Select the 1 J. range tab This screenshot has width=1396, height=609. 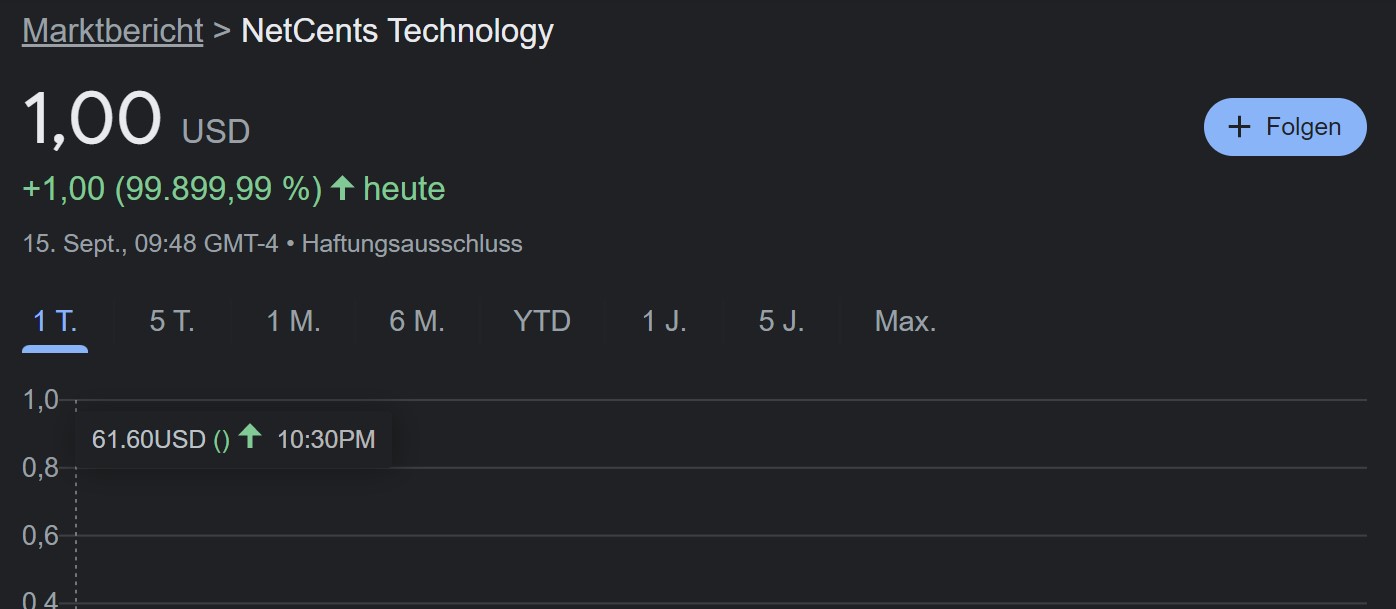(664, 321)
